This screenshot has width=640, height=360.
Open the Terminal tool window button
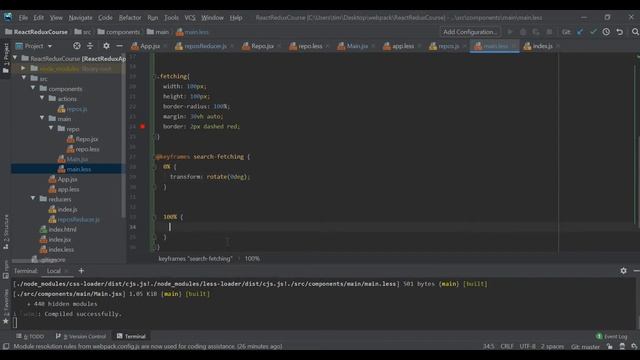131,336
